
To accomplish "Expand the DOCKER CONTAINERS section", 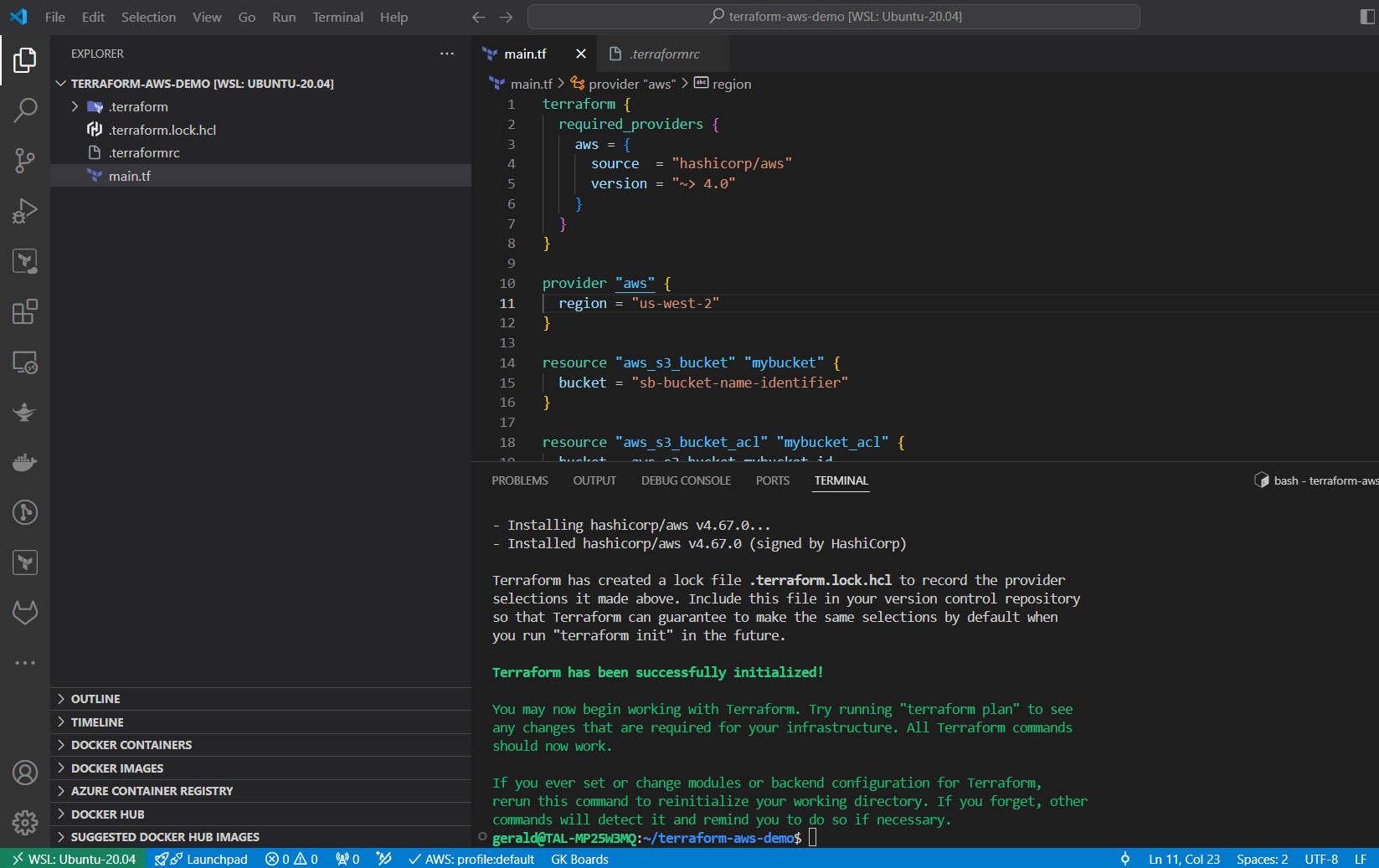I will 131,744.
